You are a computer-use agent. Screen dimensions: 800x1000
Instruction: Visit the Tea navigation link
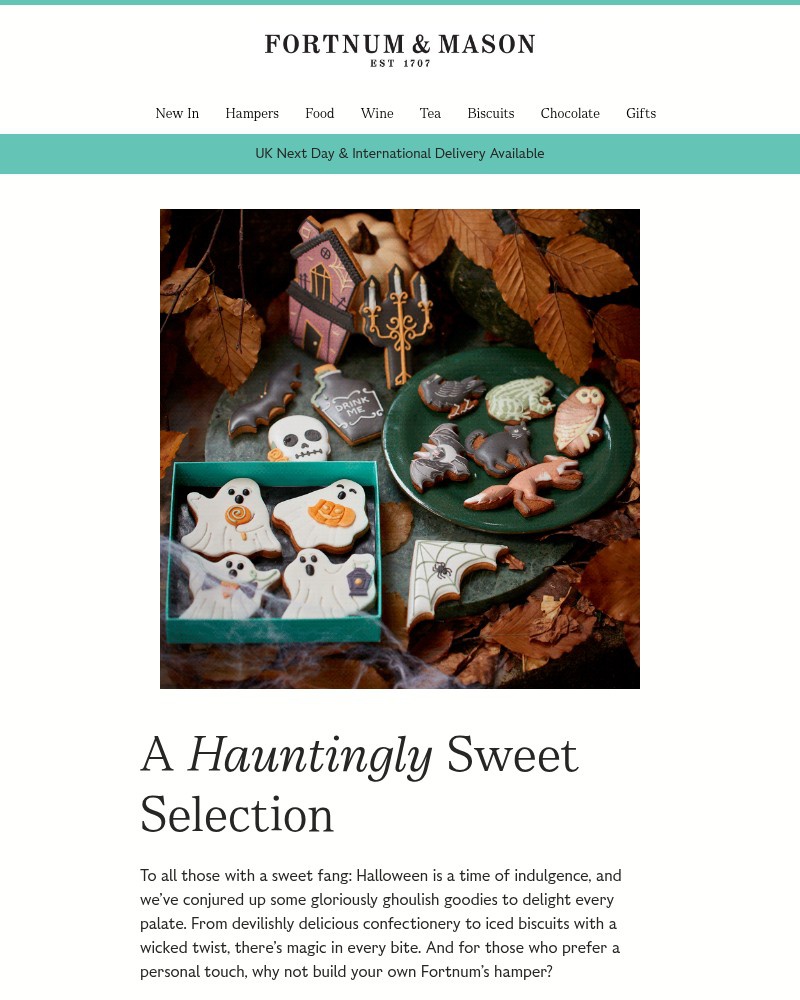431,114
